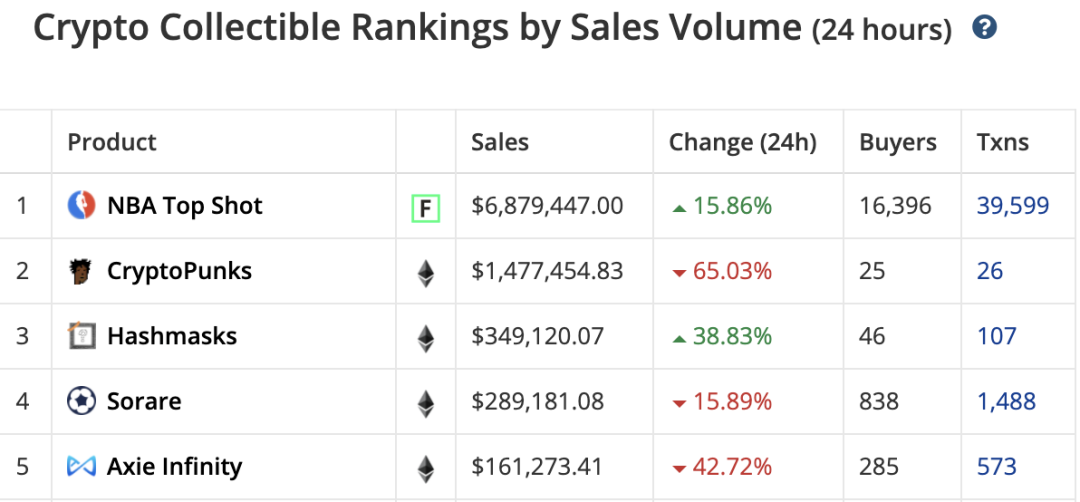Open Sorare's 1,488 transactions link

pyautogui.click(x=1006, y=401)
